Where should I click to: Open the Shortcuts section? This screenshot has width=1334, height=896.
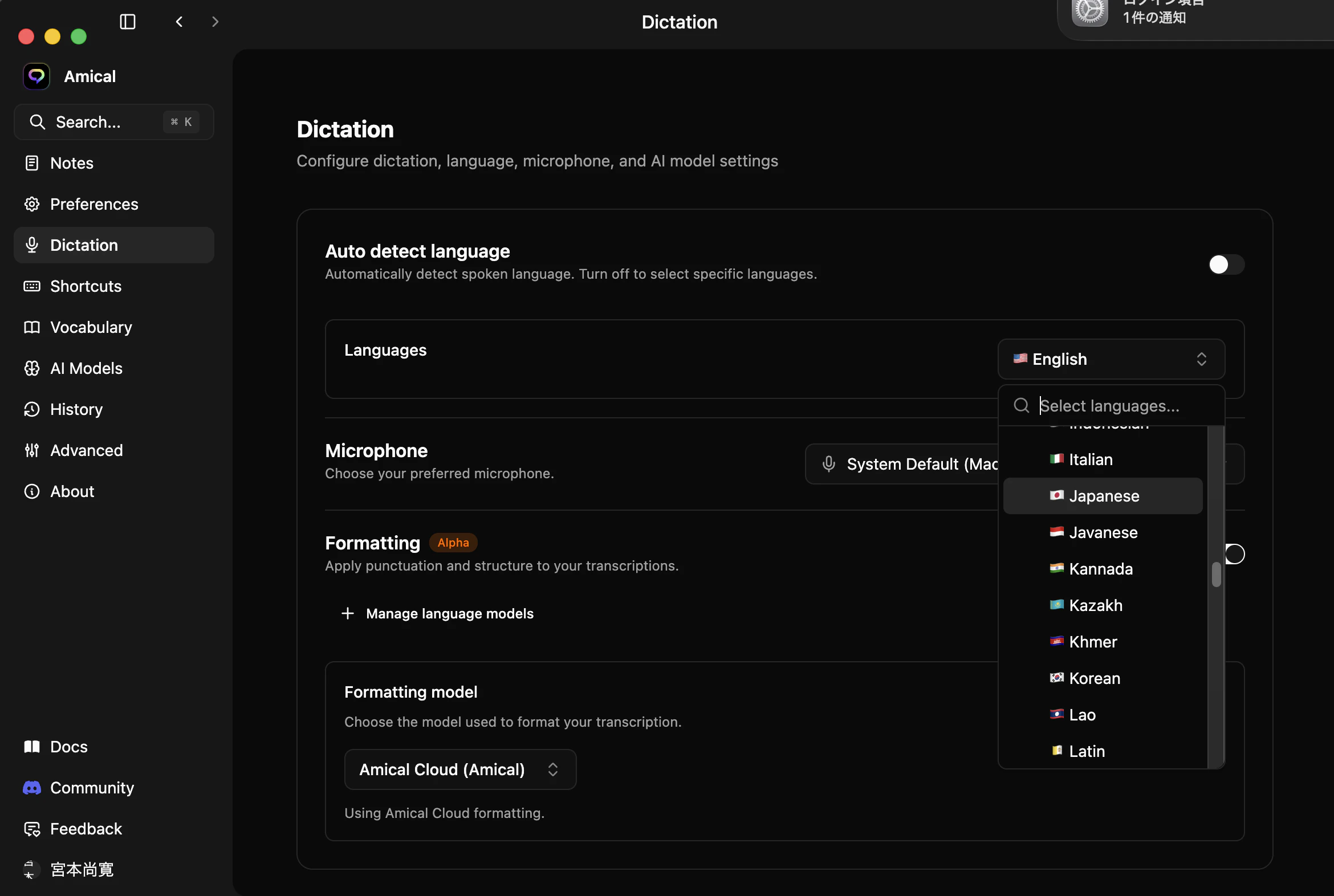click(x=114, y=286)
